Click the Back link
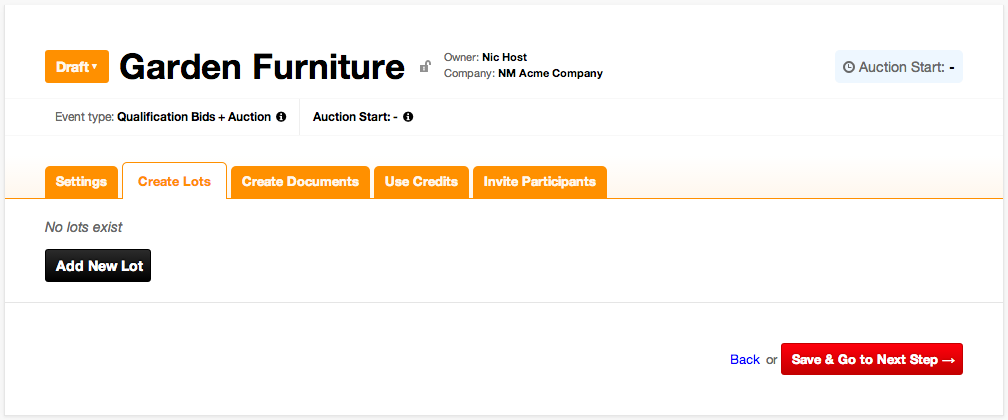 point(745,360)
